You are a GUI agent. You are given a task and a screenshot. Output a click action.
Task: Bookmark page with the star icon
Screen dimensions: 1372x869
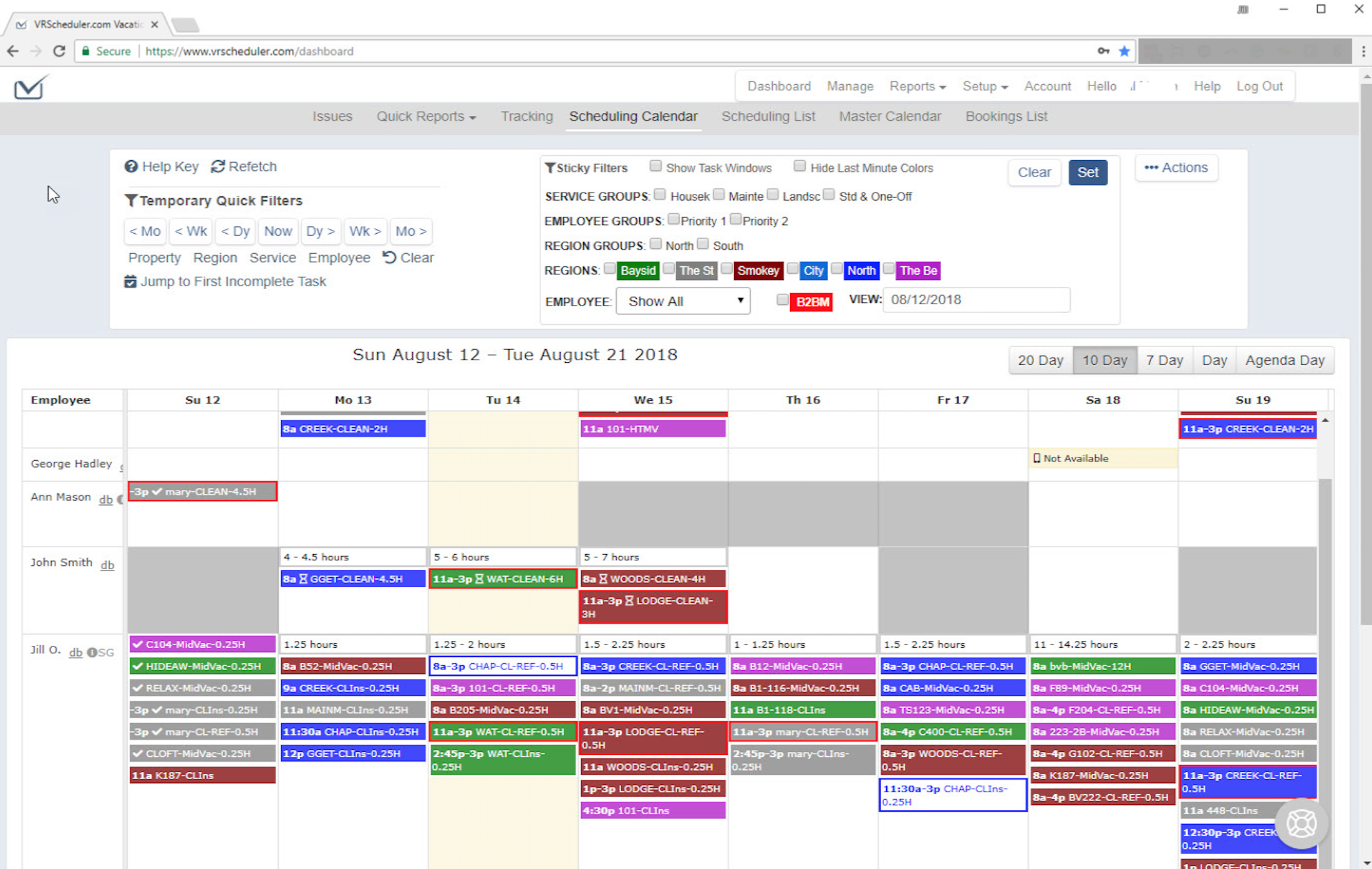pyautogui.click(x=1124, y=51)
